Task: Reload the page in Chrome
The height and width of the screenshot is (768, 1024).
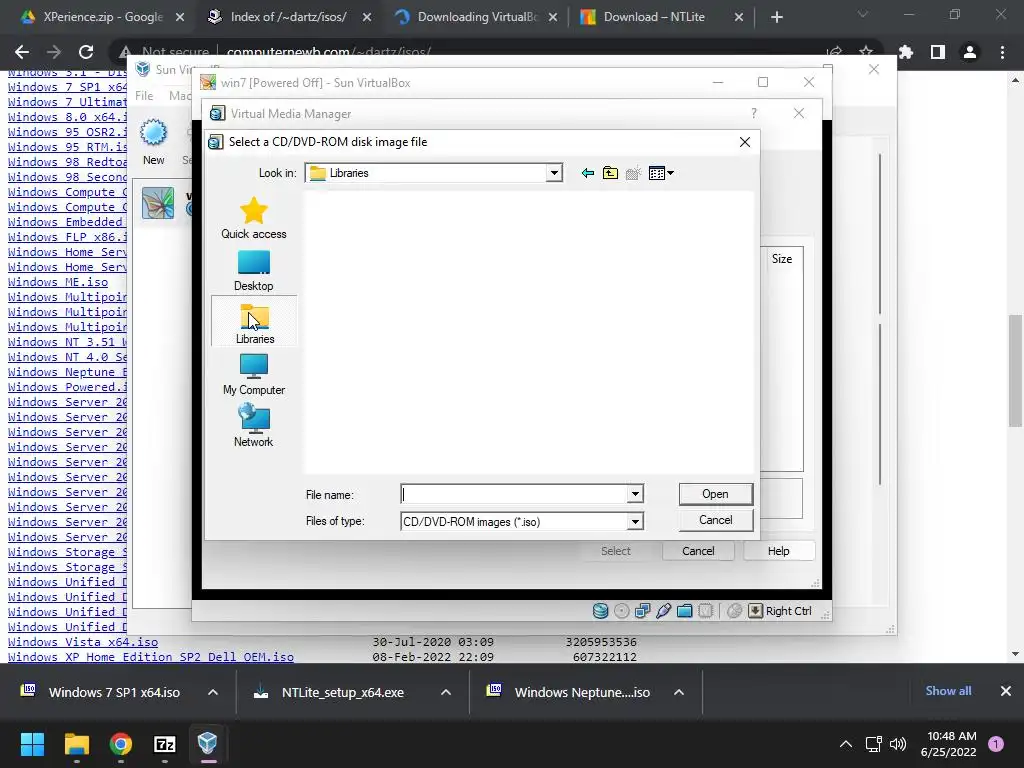Action: point(86,52)
